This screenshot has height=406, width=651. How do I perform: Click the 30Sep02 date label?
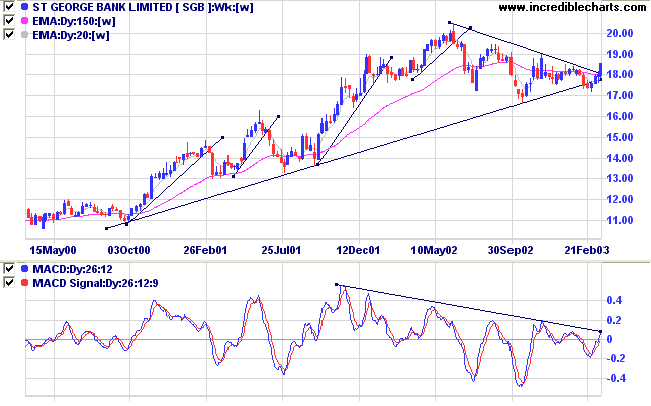pos(510,250)
